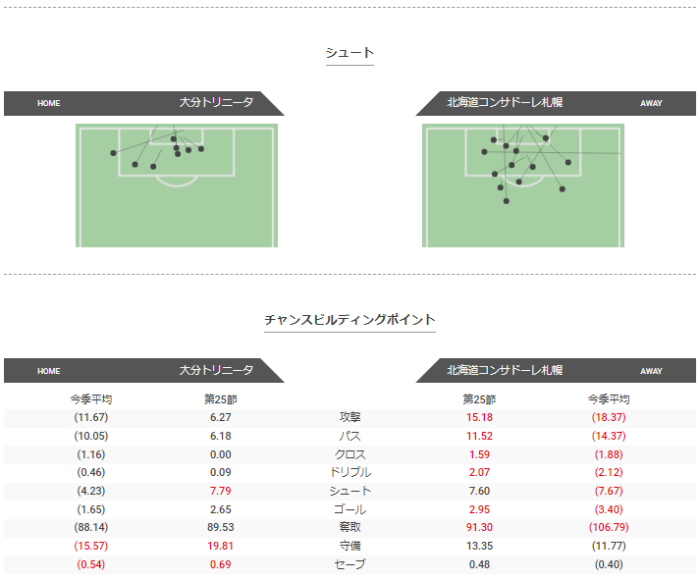Viewport: 700px width, 581px height.
Task: Click the 守備 row label
Action: point(350,546)
